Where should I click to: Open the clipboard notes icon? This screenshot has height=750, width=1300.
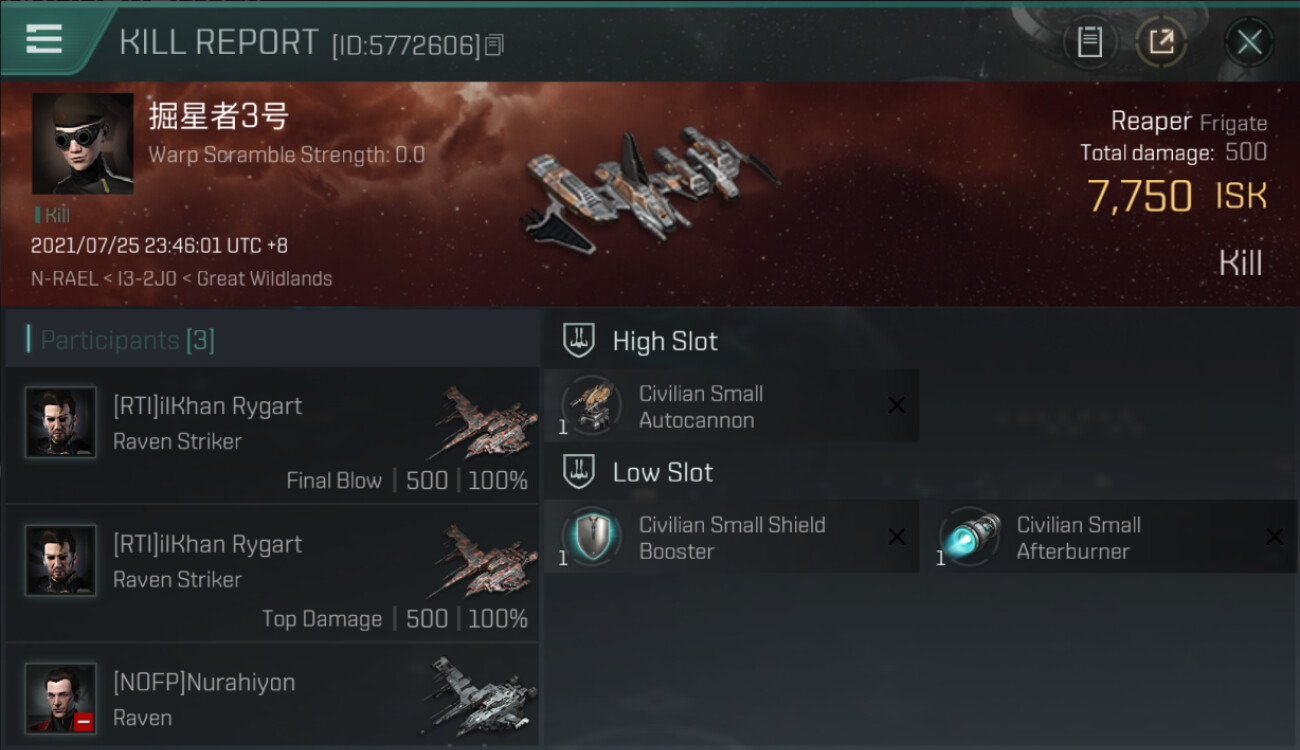coord(1089,42)
